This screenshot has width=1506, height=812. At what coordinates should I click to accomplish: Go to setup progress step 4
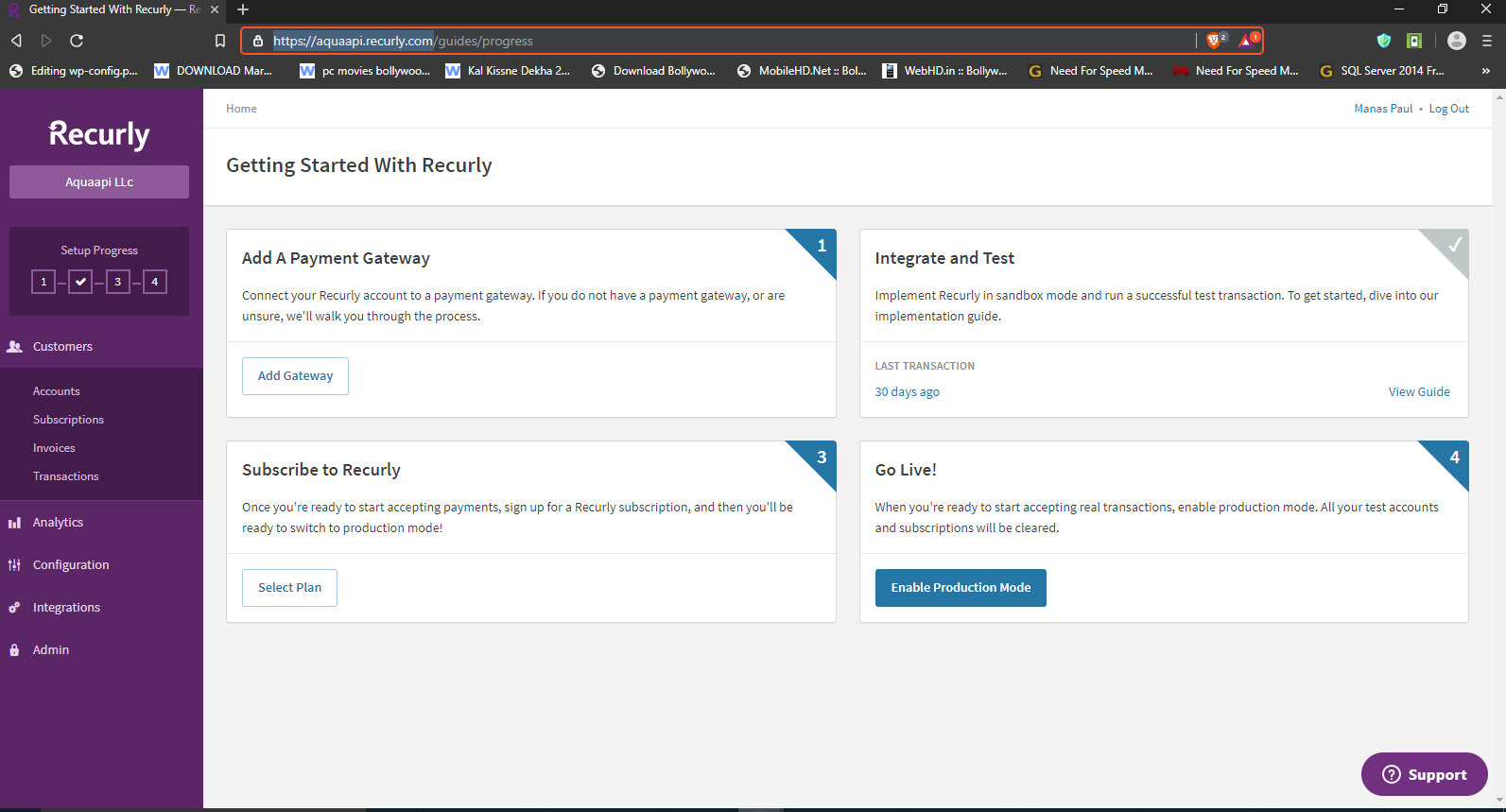(x=155, y=282)
